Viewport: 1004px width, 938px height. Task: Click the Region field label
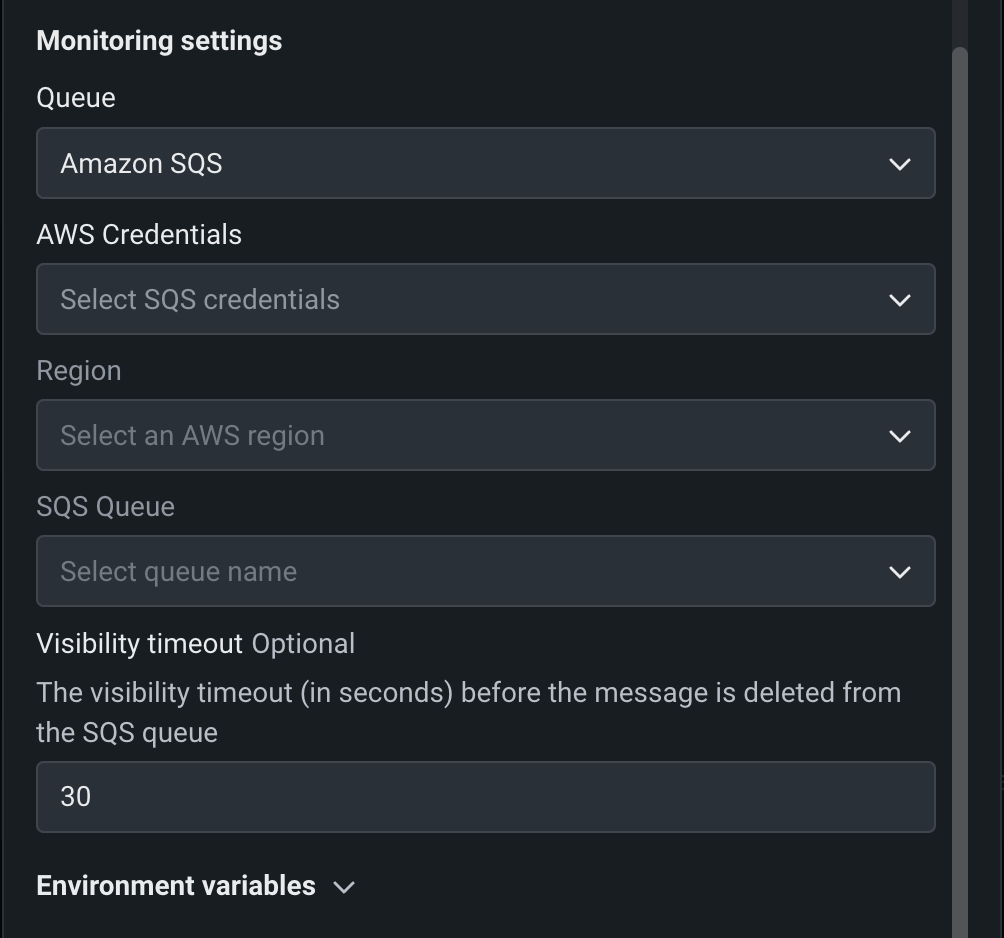(79, 370)
